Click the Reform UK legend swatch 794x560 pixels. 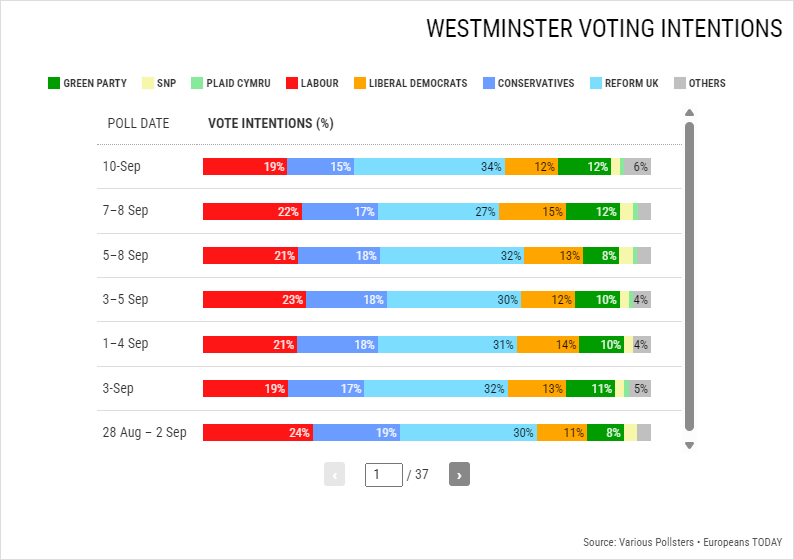tap(597, 83)
